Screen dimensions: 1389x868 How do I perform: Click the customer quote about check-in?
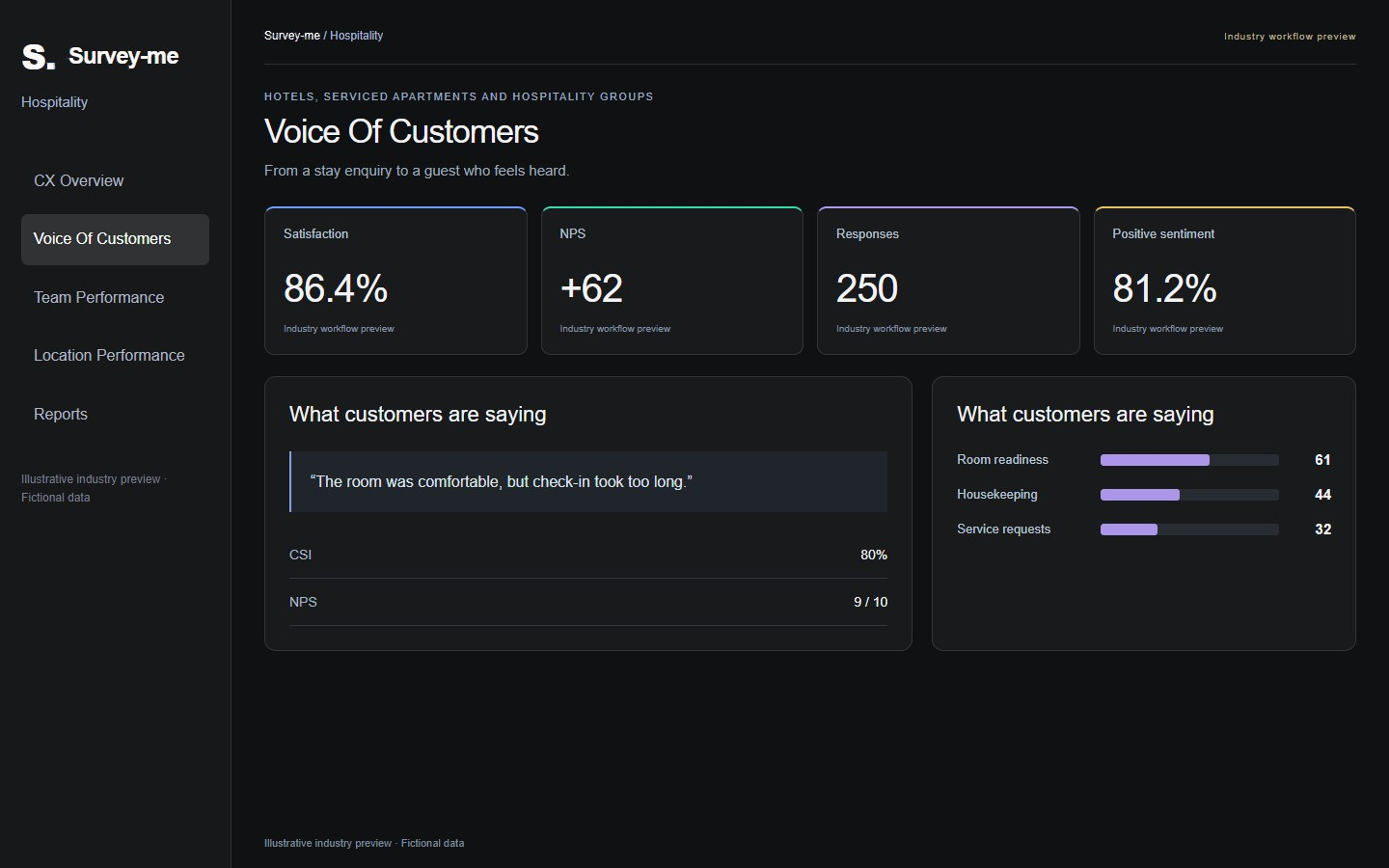point(588,482)
